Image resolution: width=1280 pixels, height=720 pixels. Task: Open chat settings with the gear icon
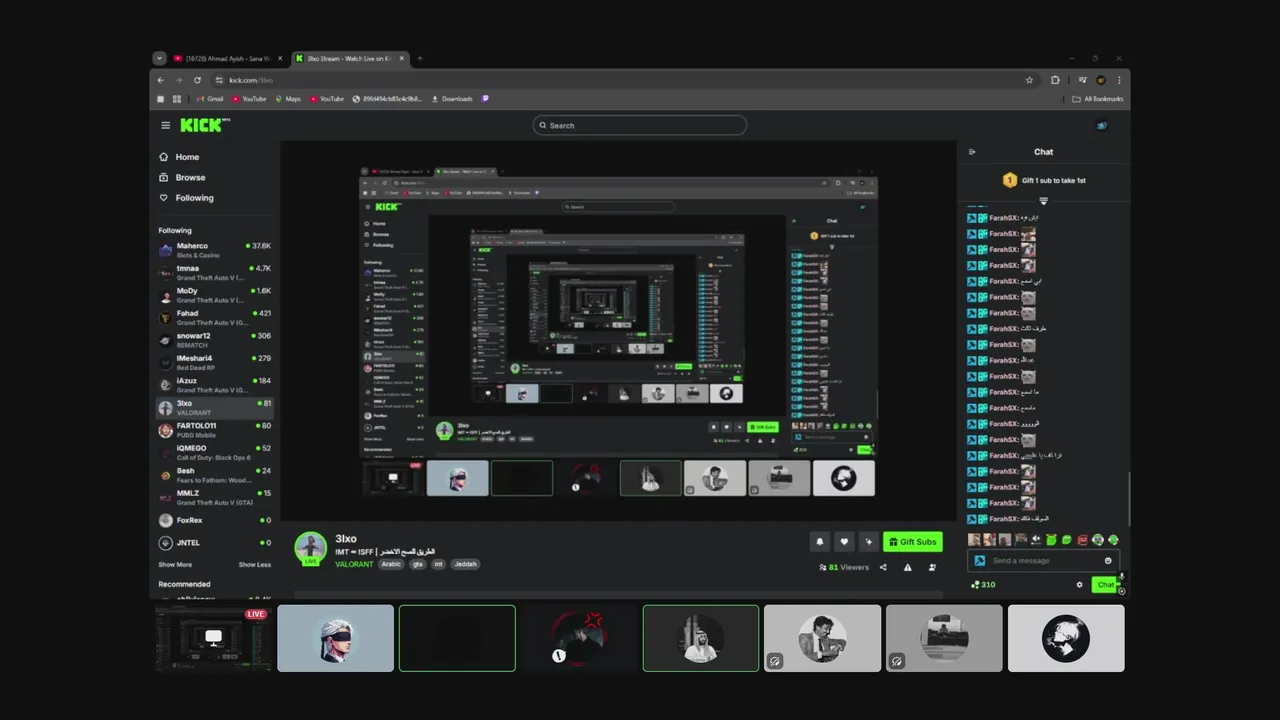pyautogui.click(x=1079, y=585)
